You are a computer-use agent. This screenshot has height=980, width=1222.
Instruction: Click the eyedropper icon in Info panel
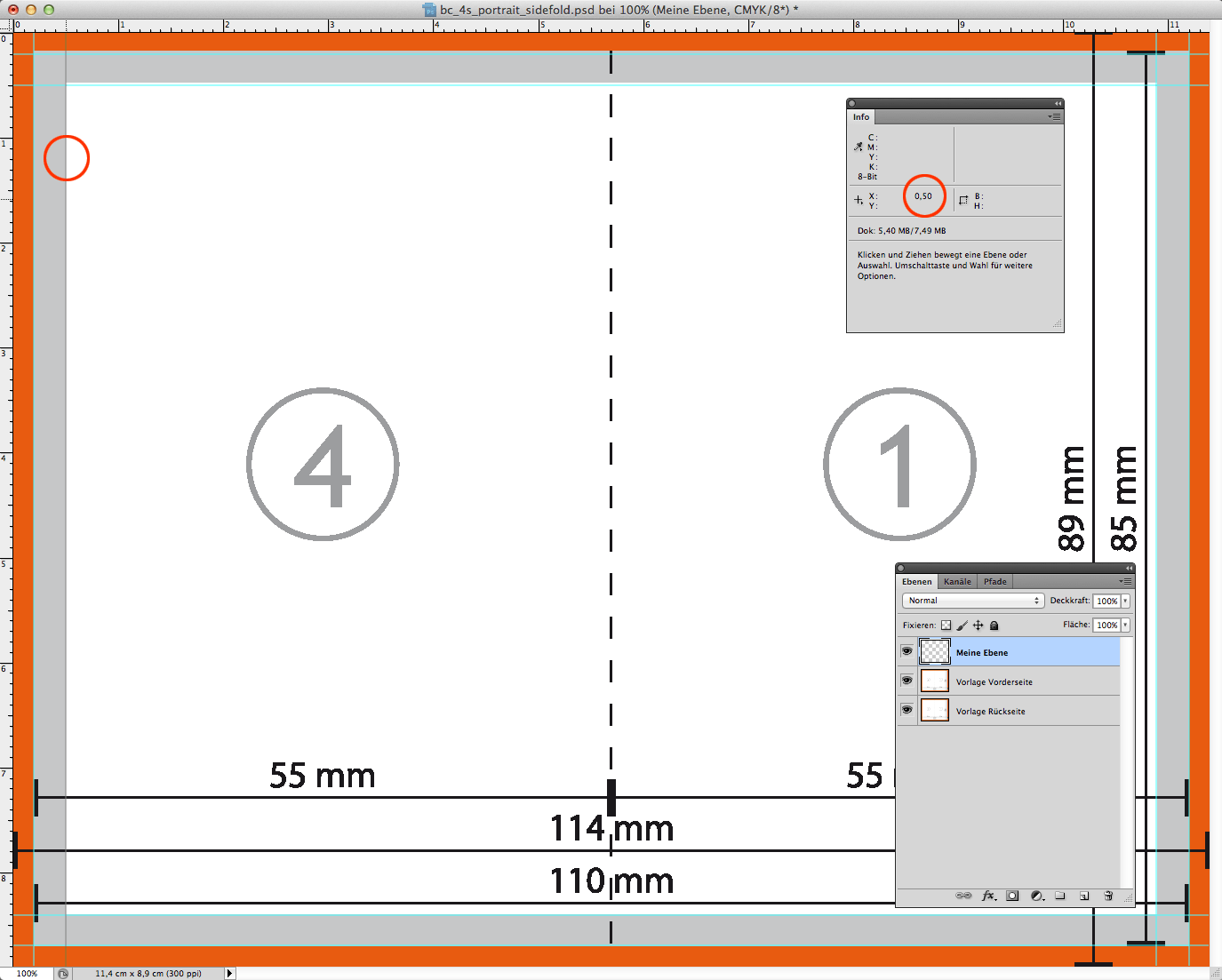pos(859,147)
